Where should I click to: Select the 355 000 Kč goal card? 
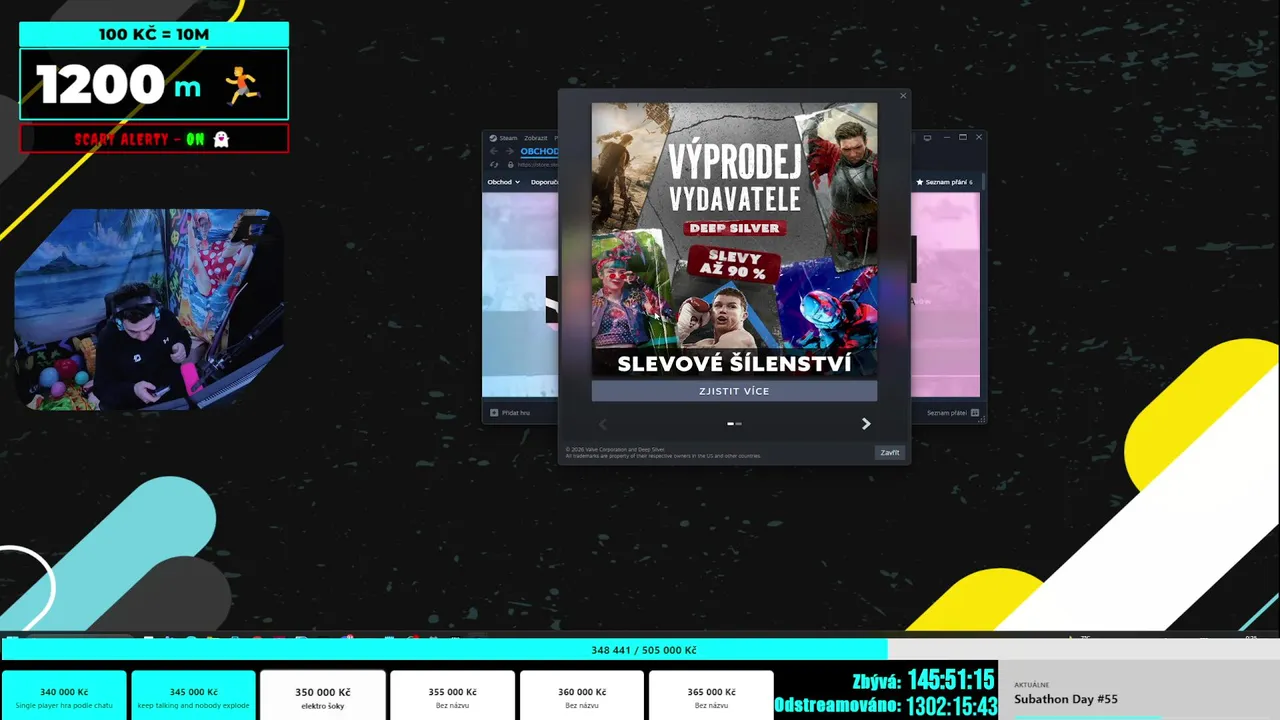[452, 696]
